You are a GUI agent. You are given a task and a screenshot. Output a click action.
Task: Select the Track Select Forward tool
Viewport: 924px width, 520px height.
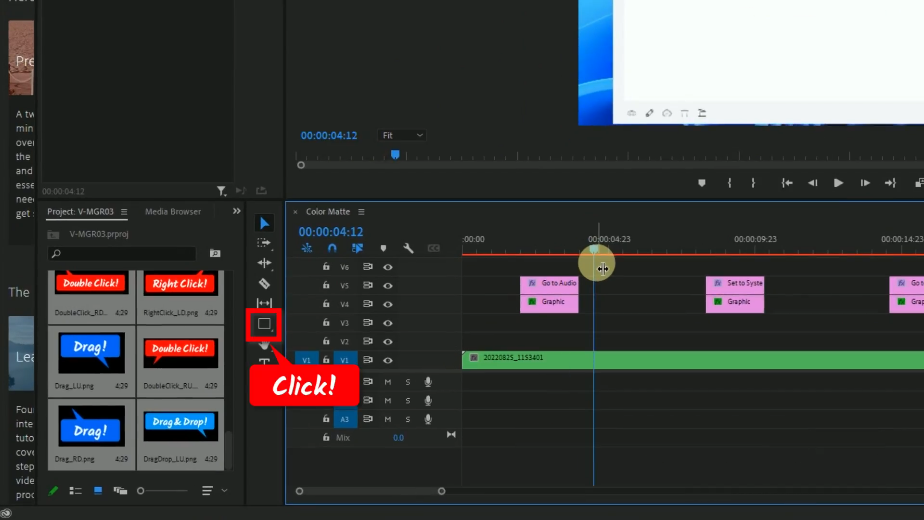pos(264,243)
